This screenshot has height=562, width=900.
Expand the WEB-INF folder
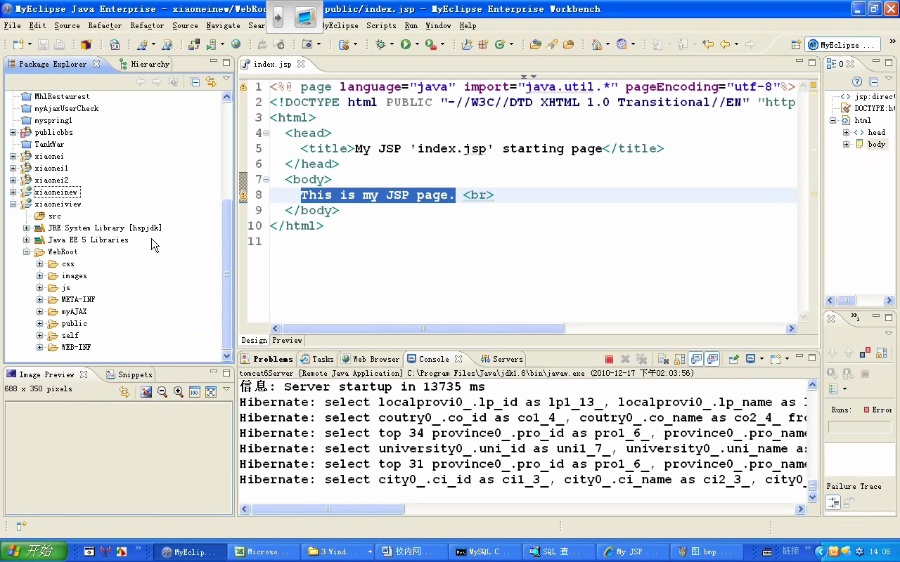pos(40,347)
